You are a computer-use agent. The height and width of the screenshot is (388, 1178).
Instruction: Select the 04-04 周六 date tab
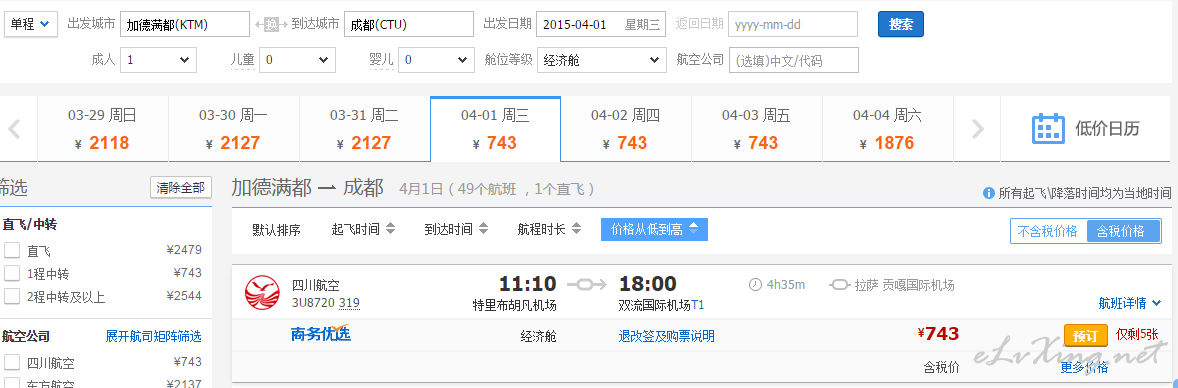coord(887,129)
